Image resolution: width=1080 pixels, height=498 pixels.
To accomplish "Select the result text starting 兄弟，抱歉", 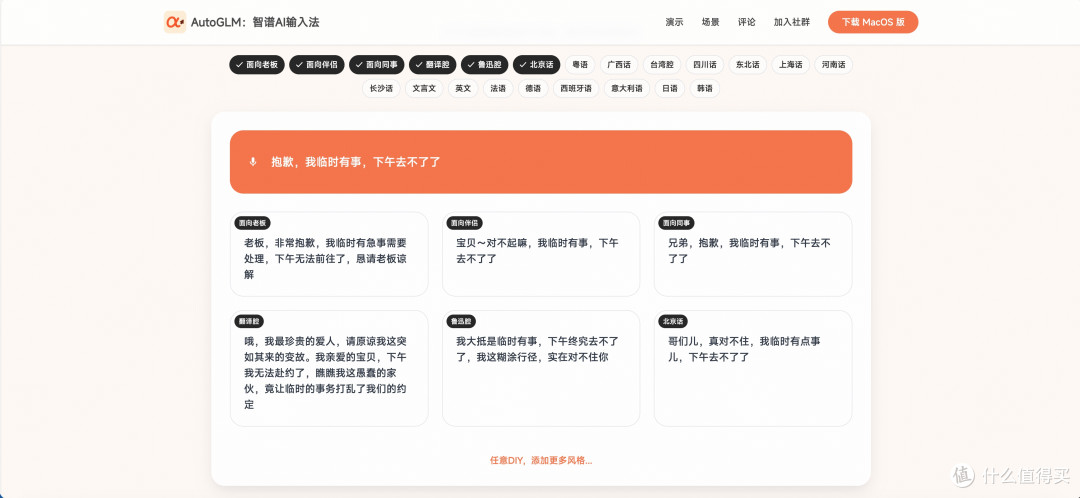I will click(x=749, y=251).
